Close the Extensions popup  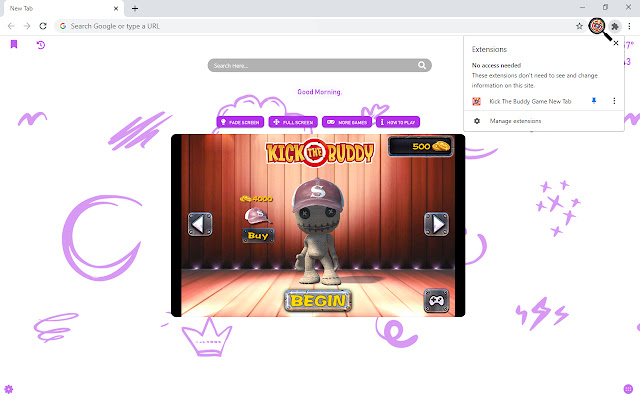616,43
